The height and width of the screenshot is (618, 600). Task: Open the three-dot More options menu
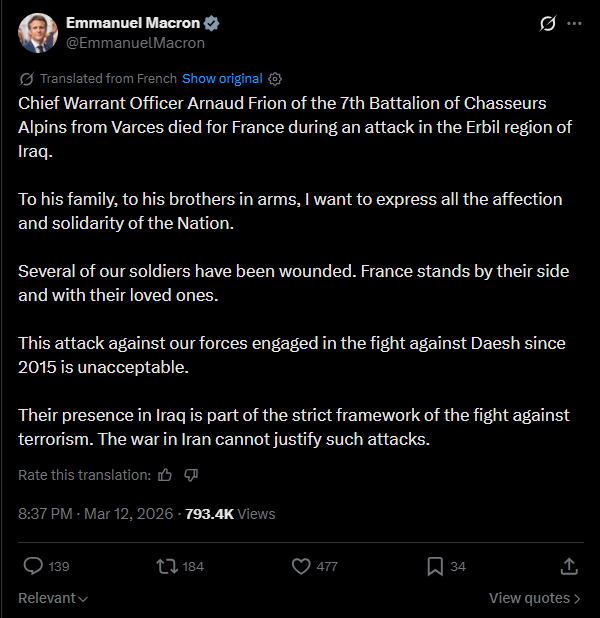click(574, 23)
